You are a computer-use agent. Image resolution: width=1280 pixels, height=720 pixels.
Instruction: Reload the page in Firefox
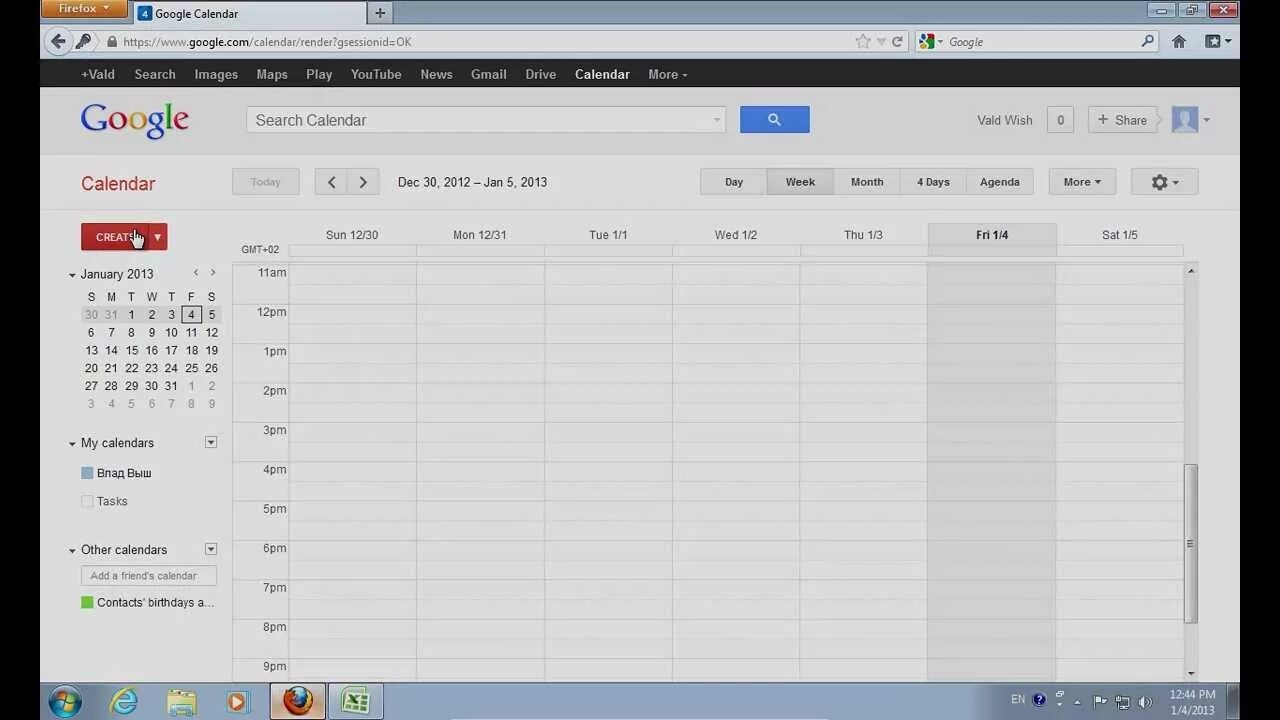(x=897, y=42)
